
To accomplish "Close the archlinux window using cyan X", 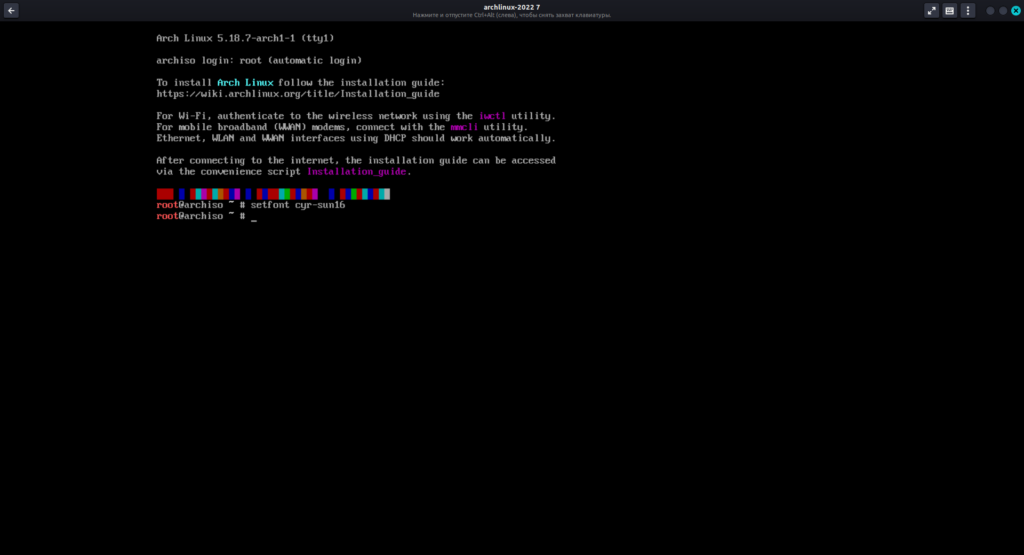I will [1016, 10].
